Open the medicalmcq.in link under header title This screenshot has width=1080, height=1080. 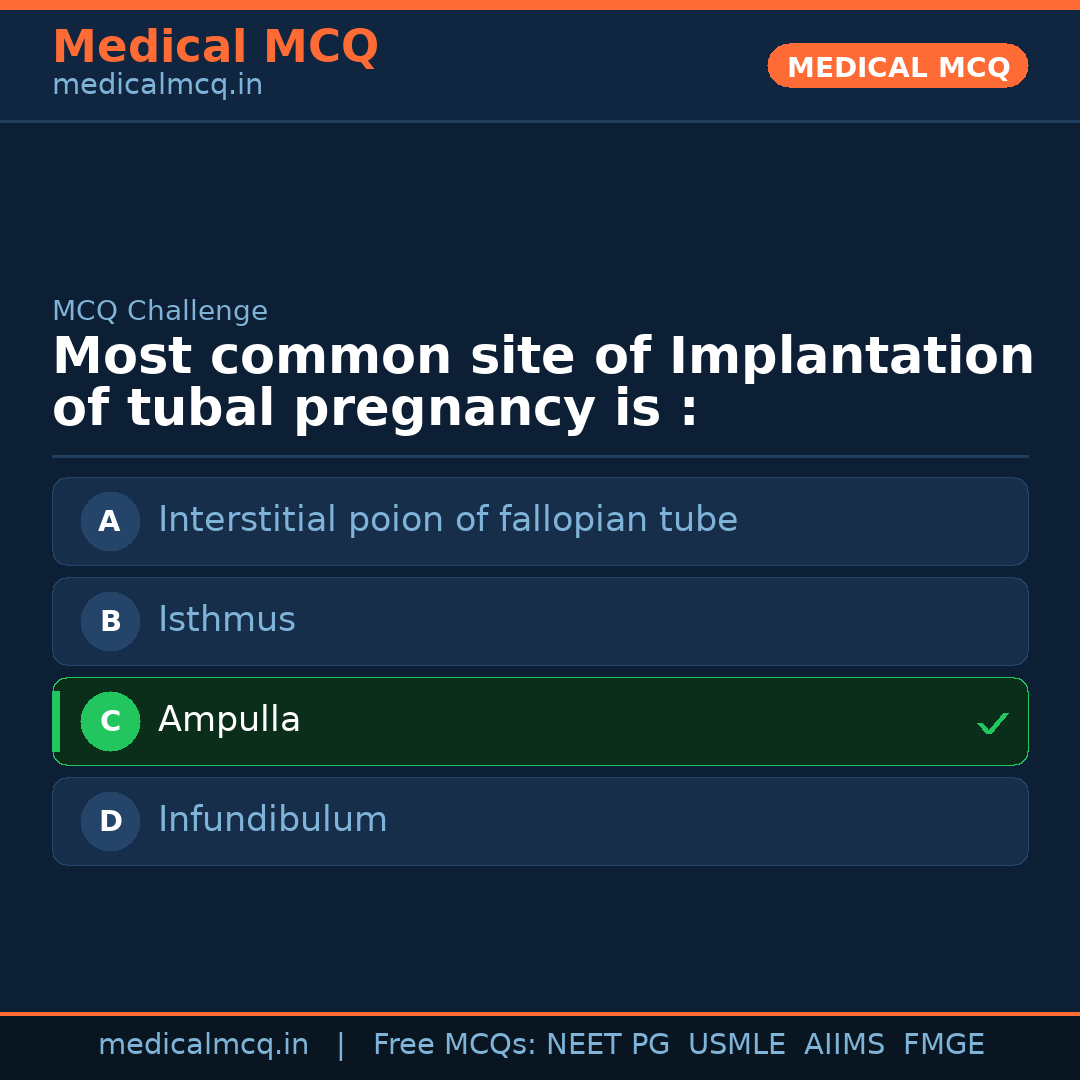tap(157, 86)
